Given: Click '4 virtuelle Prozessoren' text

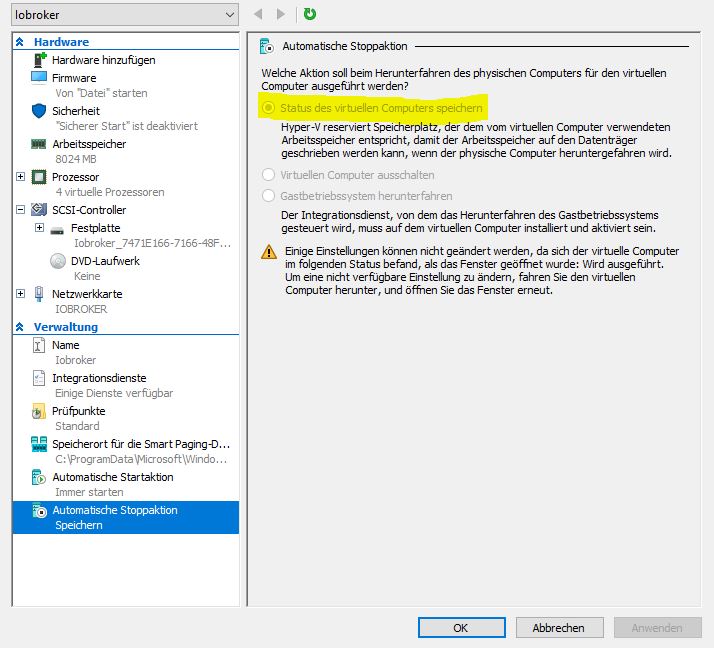Looking at the screenshot, I should click(x=110, y=192).
